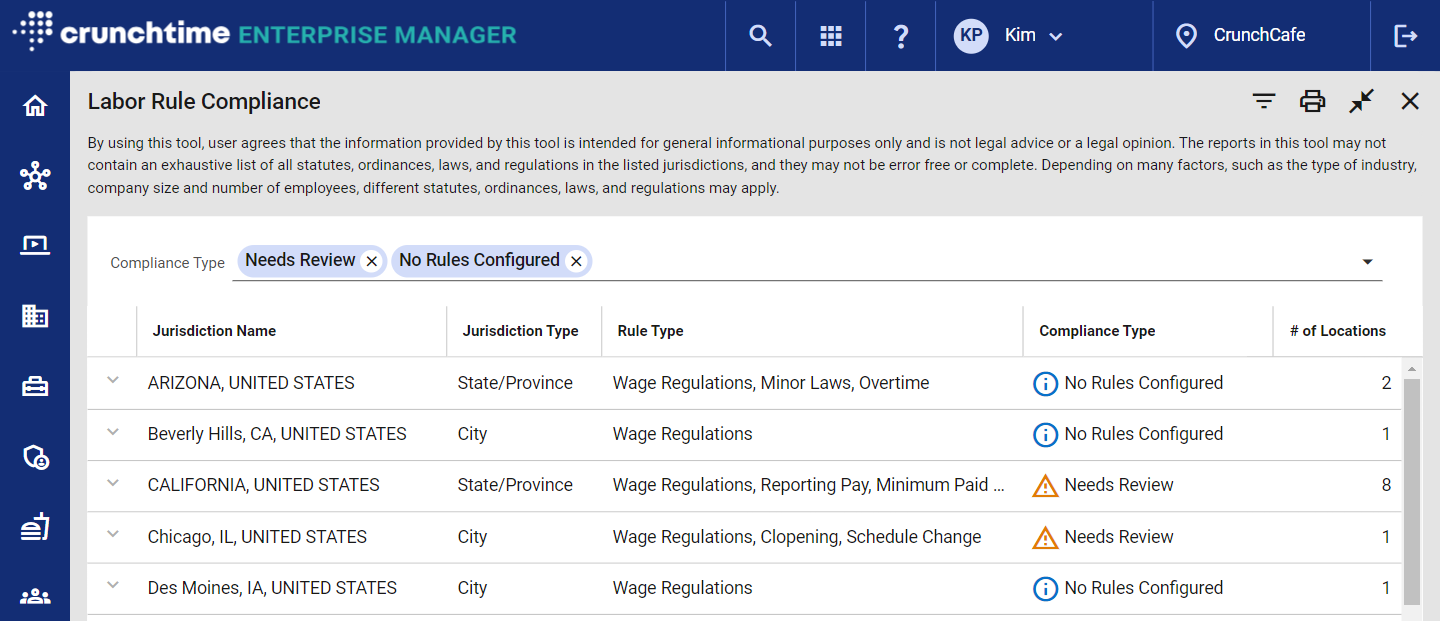This screenshot has width=1440, height=621.
Task: Open the Compliance Type dropdown arrow
Action: [x=1367, y=262]
